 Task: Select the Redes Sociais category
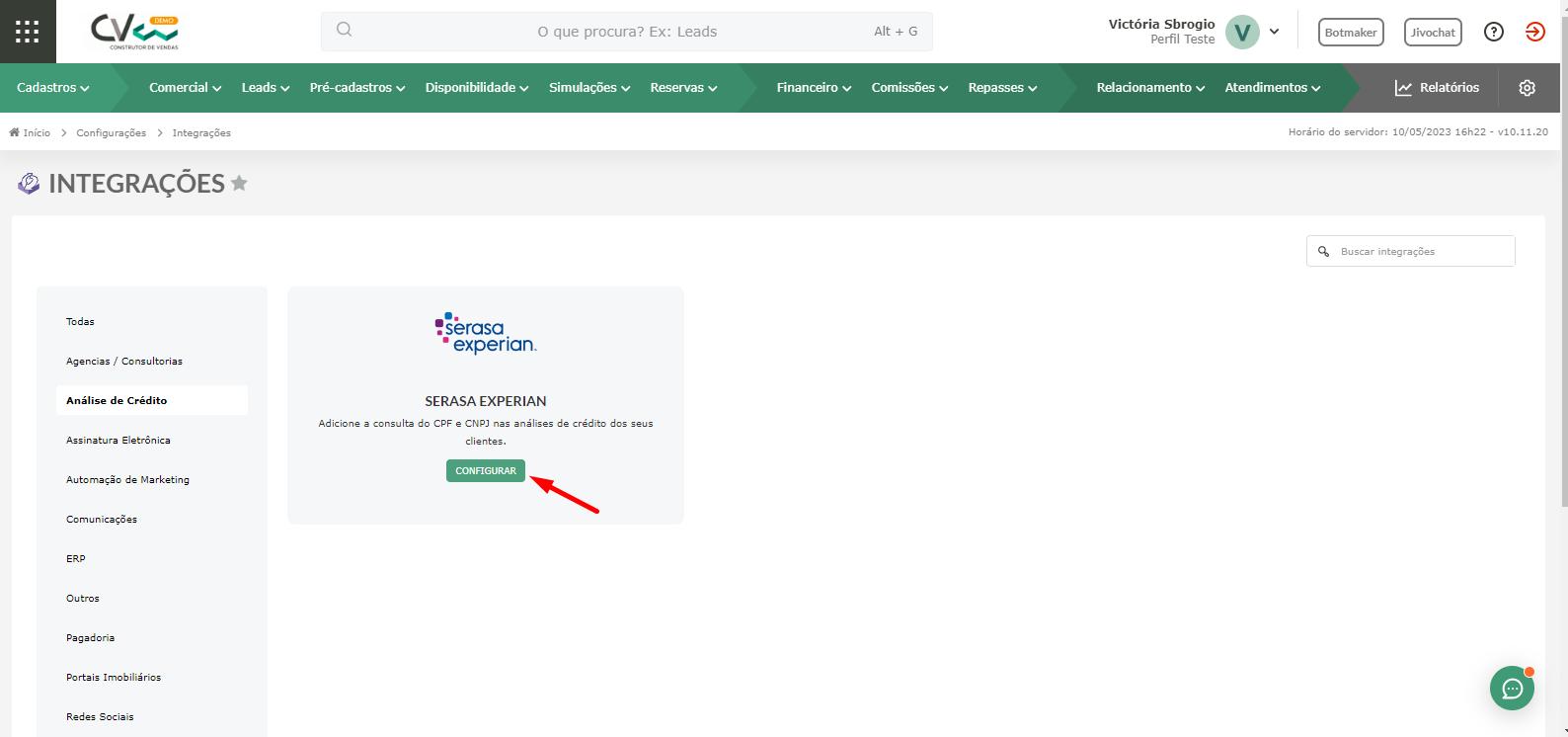152,716
